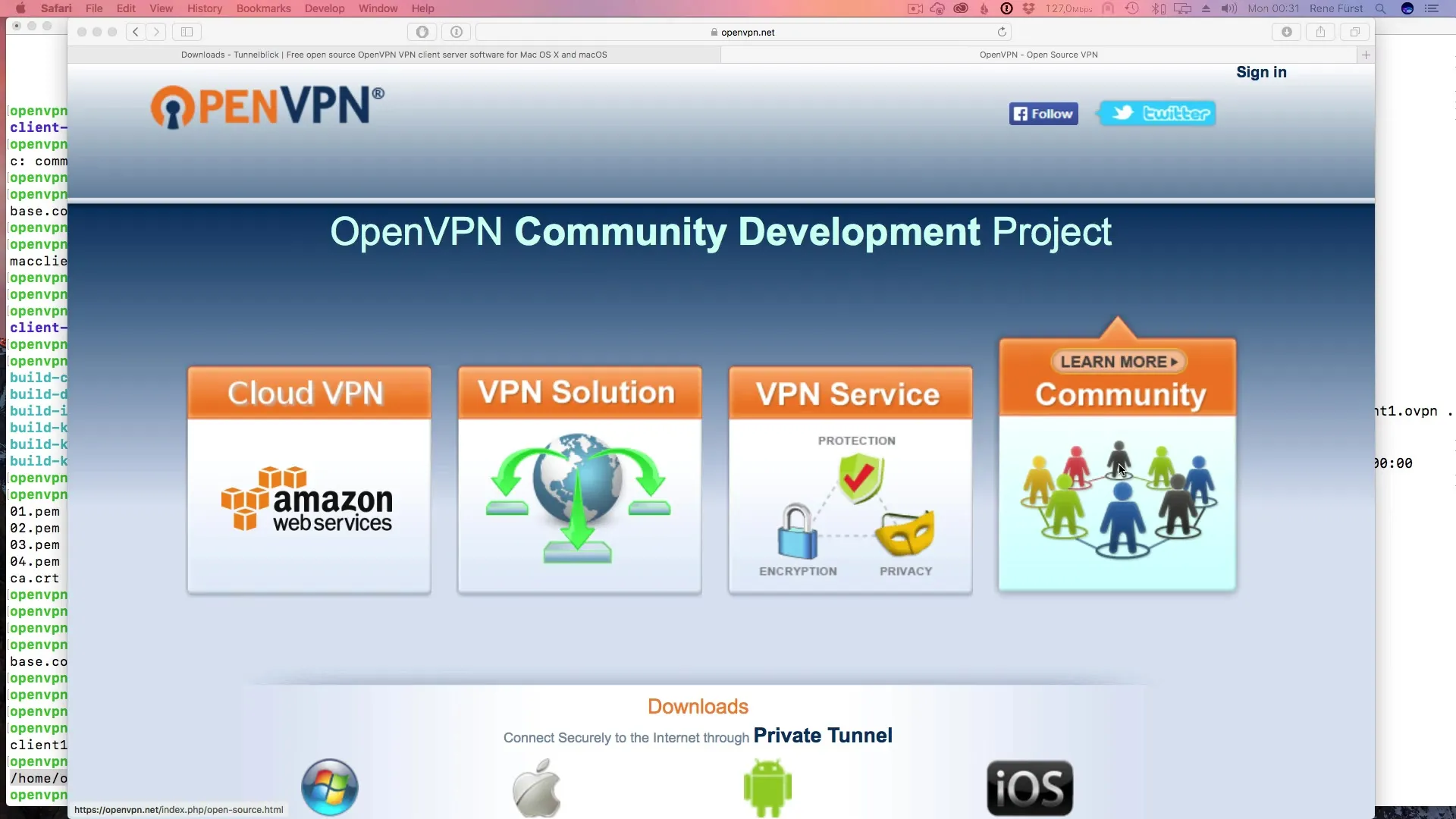Click ca.crt in the terminal window

[35, 579]
